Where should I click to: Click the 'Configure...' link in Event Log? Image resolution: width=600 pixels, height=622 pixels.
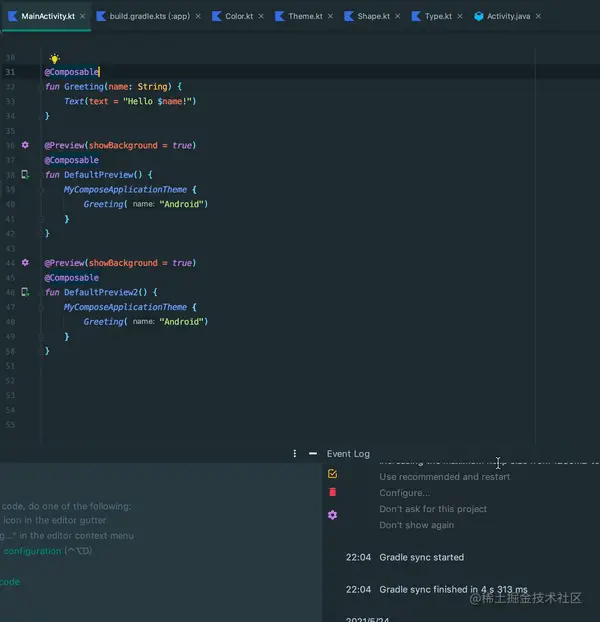click(x=404, y=493)
